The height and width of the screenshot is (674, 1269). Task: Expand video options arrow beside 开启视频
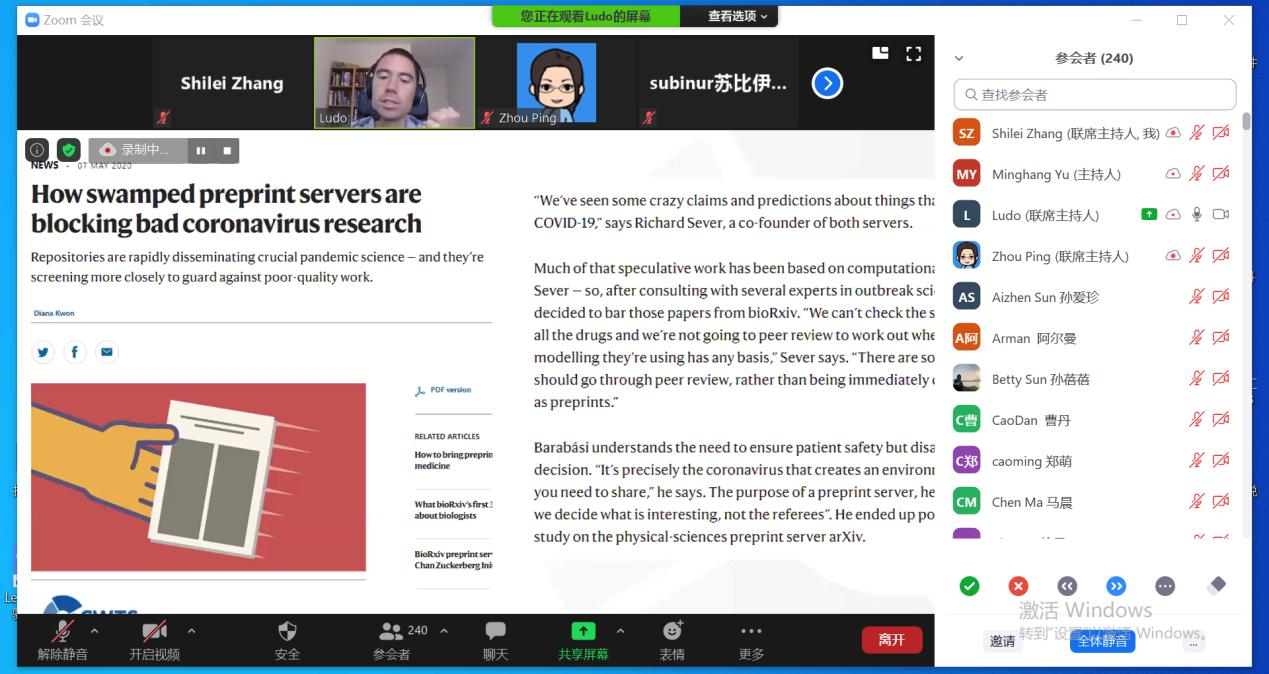tap(191, 631)
